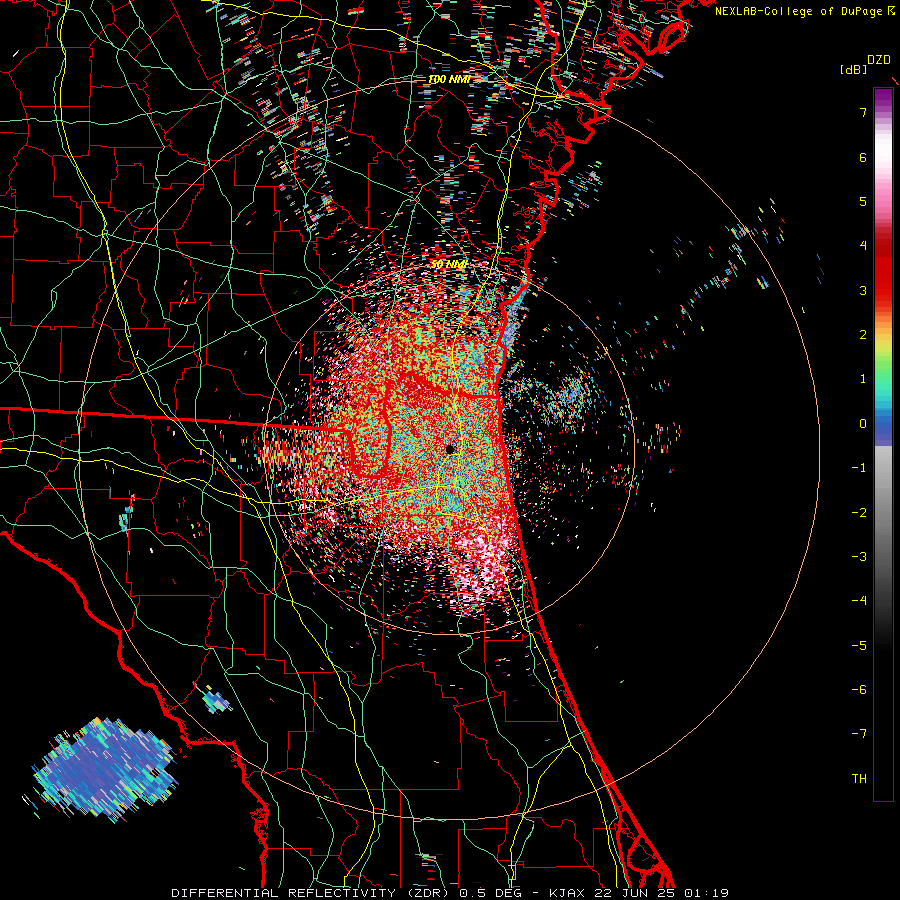Click the 0 value on the scale
The image size is (900, 900).
[863, 423]
